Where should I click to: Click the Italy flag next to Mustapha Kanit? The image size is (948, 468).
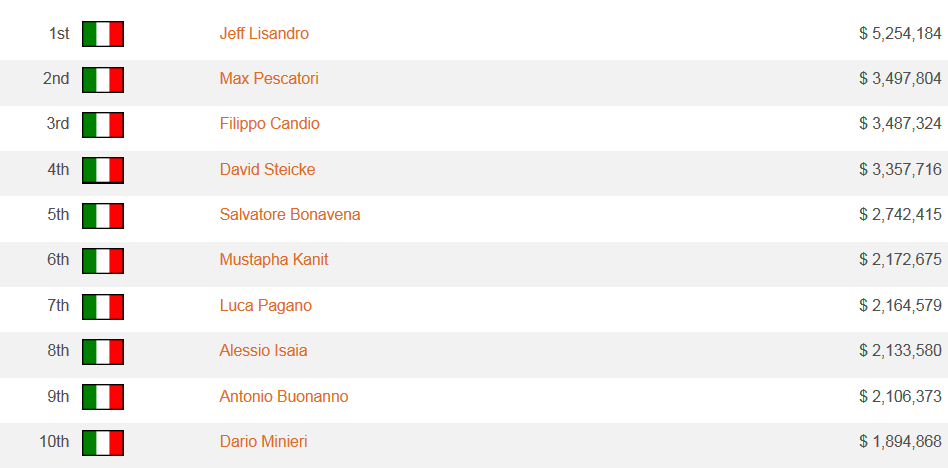103,261
